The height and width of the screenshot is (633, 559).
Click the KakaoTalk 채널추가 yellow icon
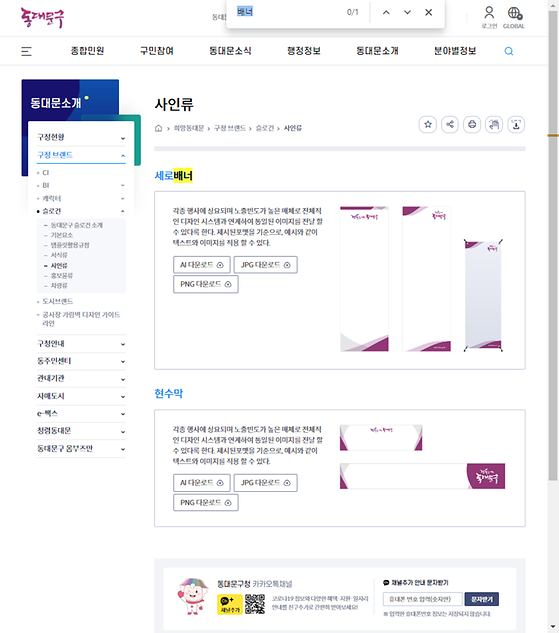230,604
